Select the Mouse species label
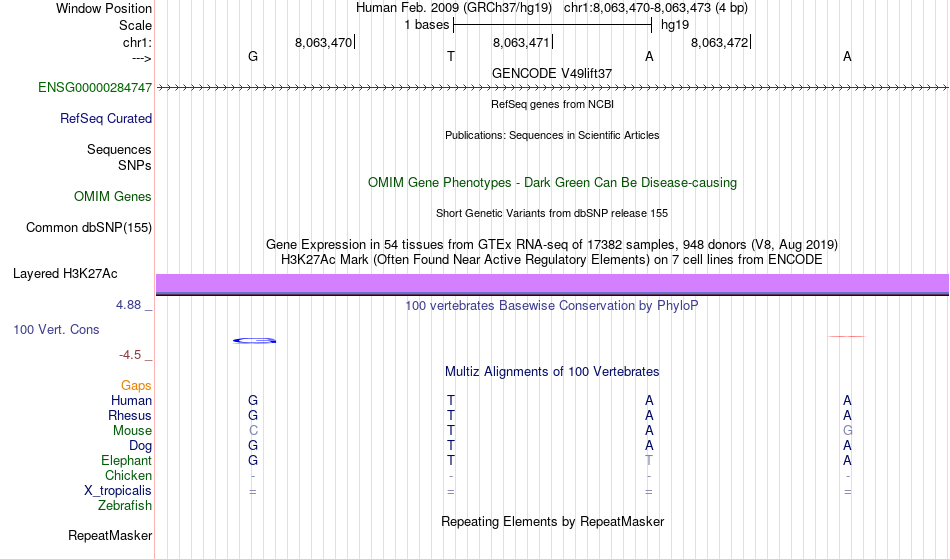The width and height of the screenshot is (950, 559). (x=132, y=431)
